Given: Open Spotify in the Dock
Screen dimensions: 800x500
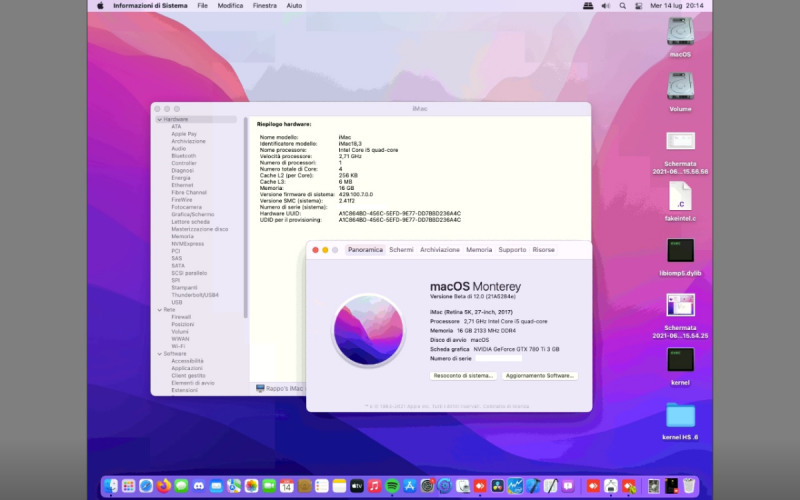Looking at the screenshot, I should click(x=392, y=486).
